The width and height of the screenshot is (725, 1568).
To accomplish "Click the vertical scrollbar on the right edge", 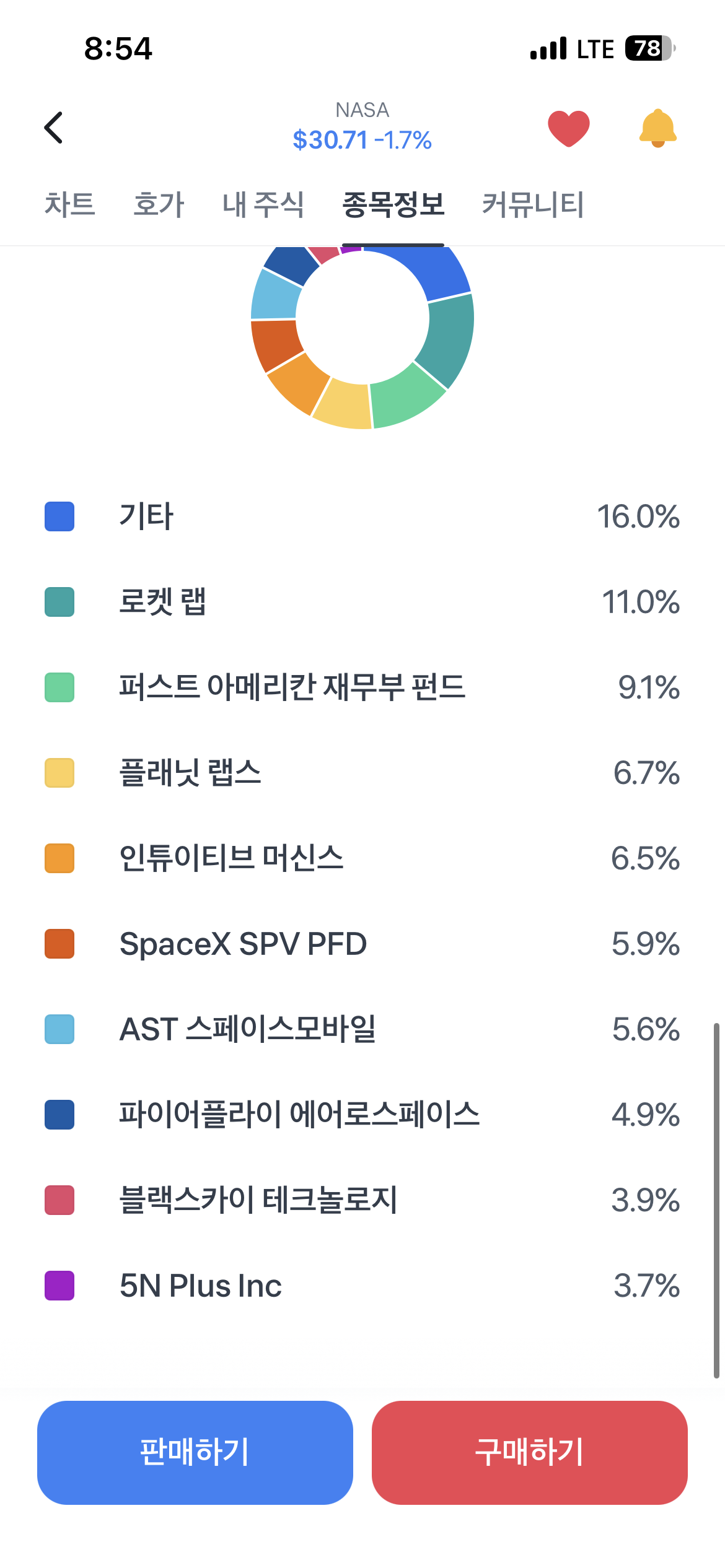I will [716, 1200].
